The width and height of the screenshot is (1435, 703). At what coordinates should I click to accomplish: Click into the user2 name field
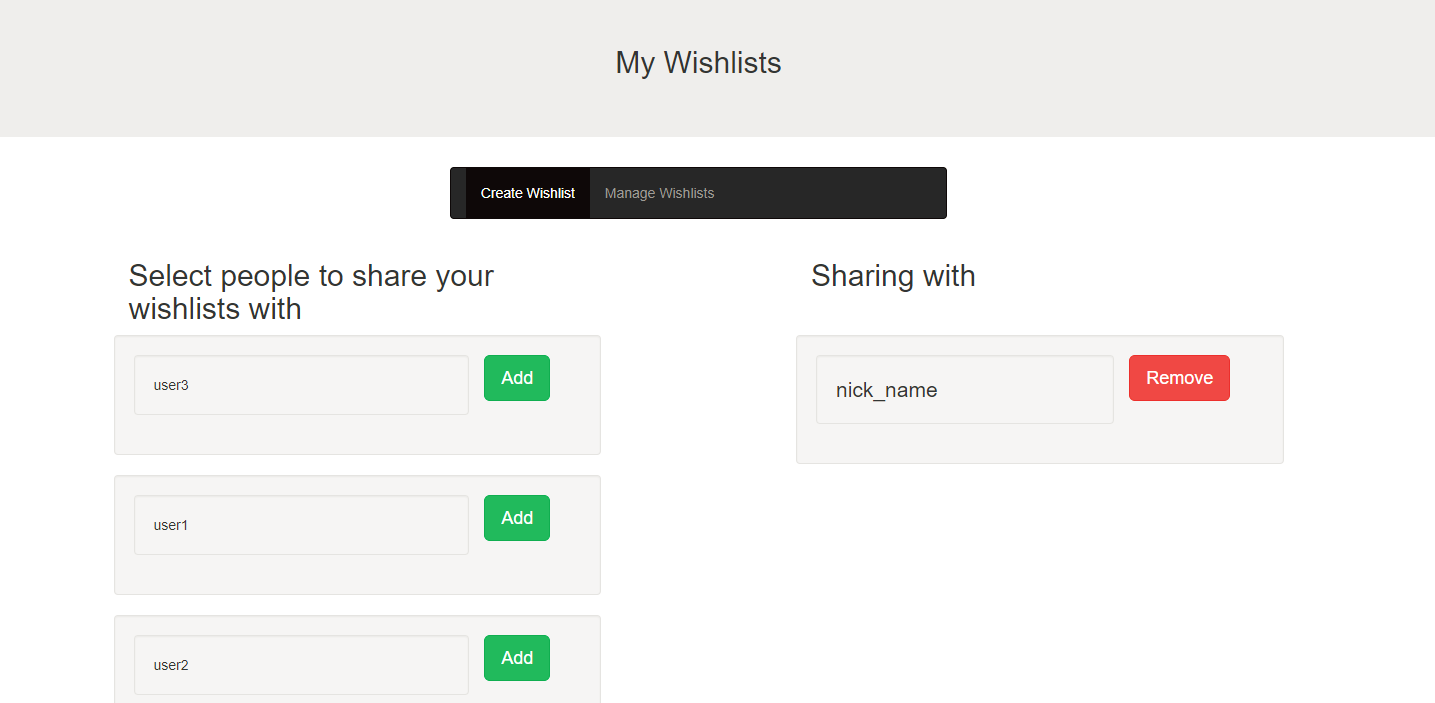[x=301, y=665]
